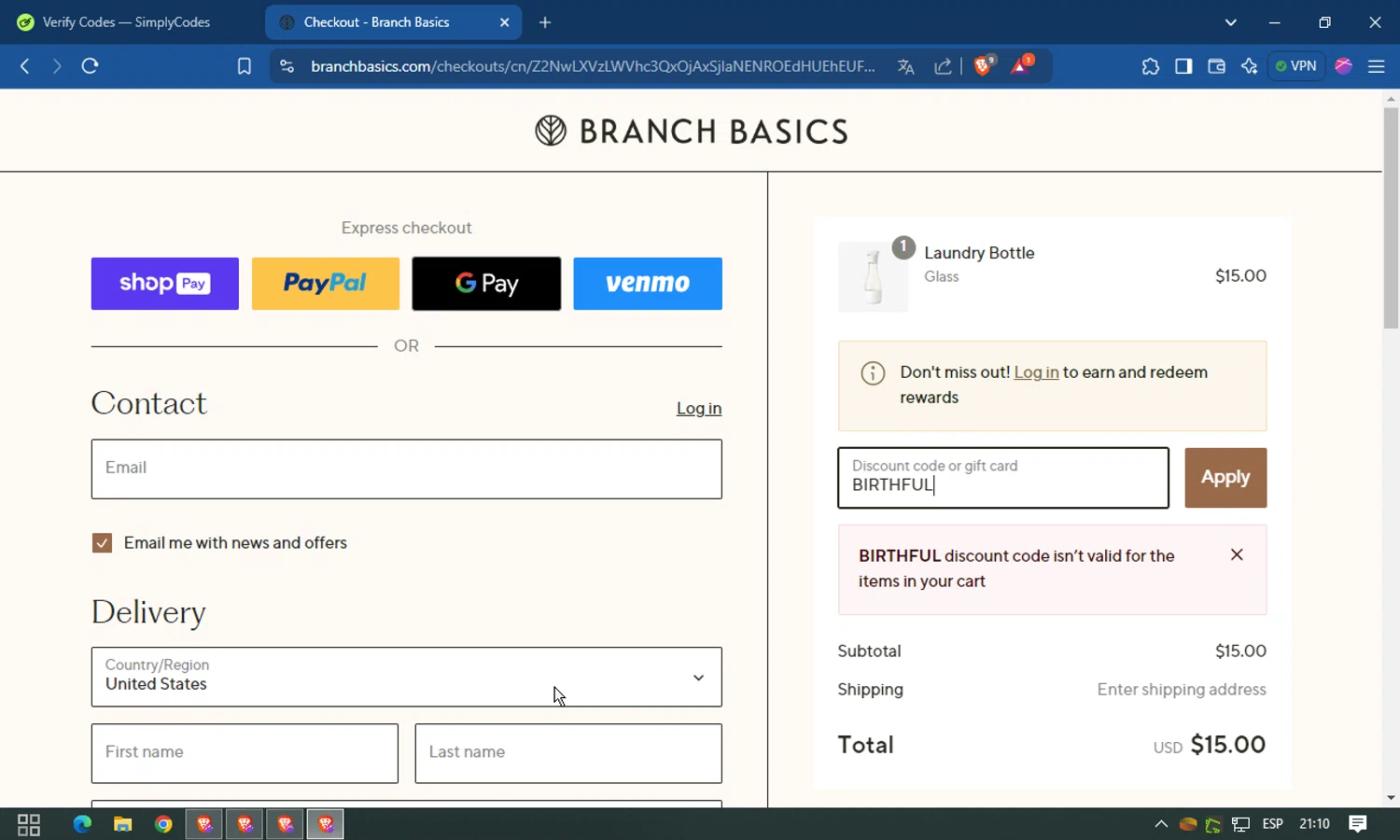Click the page vertical scrollbar
The image size is (1400, 840).
point(1391,217)
